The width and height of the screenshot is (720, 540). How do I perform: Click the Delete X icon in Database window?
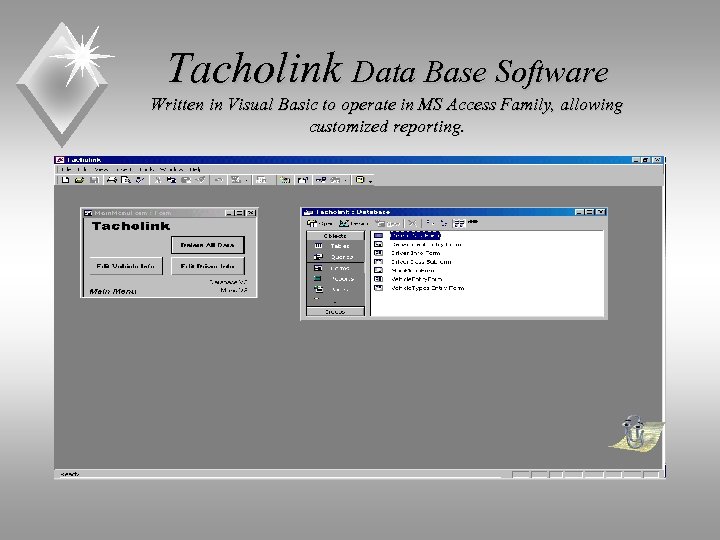pos(412,223)
